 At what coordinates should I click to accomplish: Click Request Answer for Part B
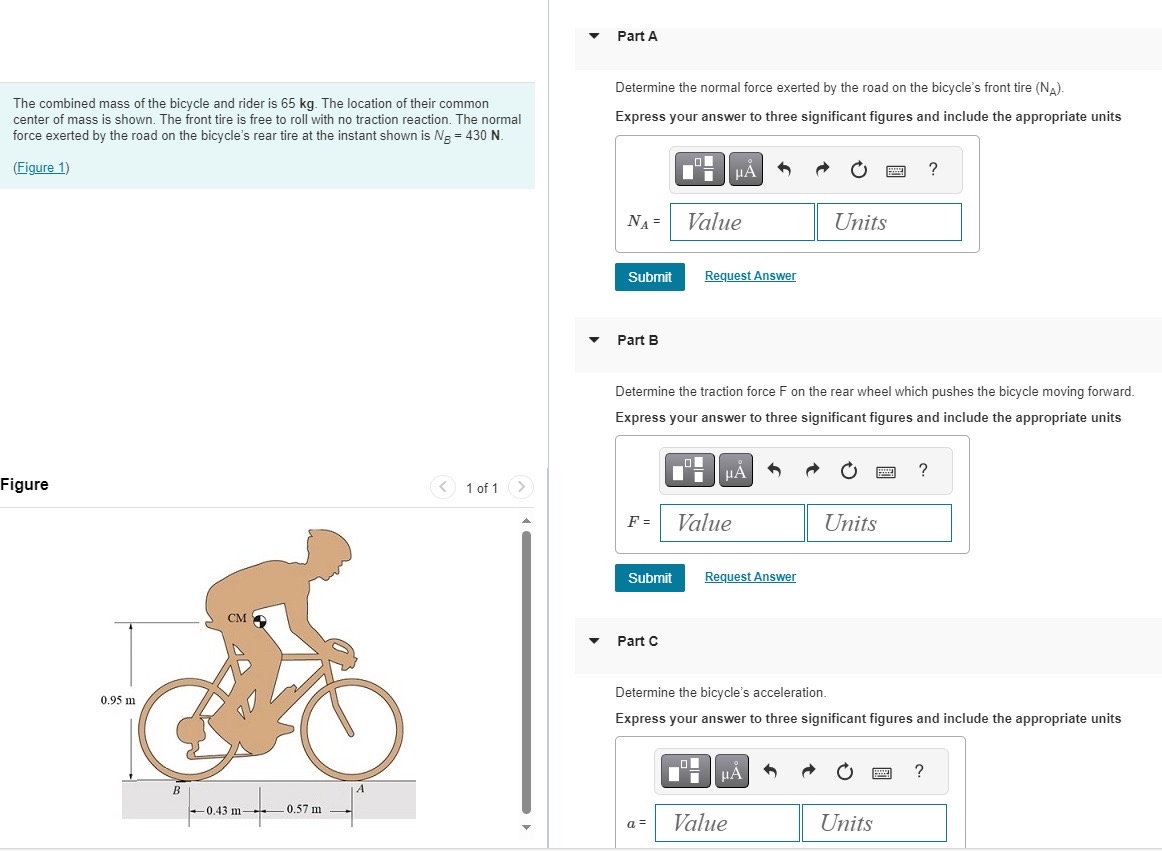click(749, 577)
